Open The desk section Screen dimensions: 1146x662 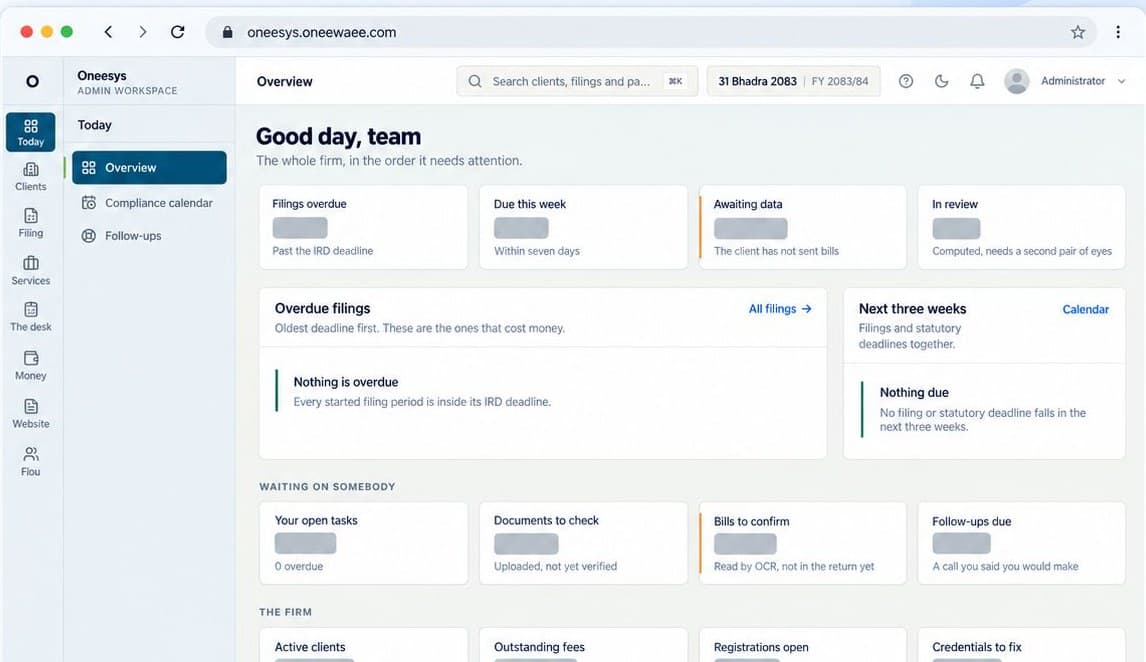[x=31, y=316]
